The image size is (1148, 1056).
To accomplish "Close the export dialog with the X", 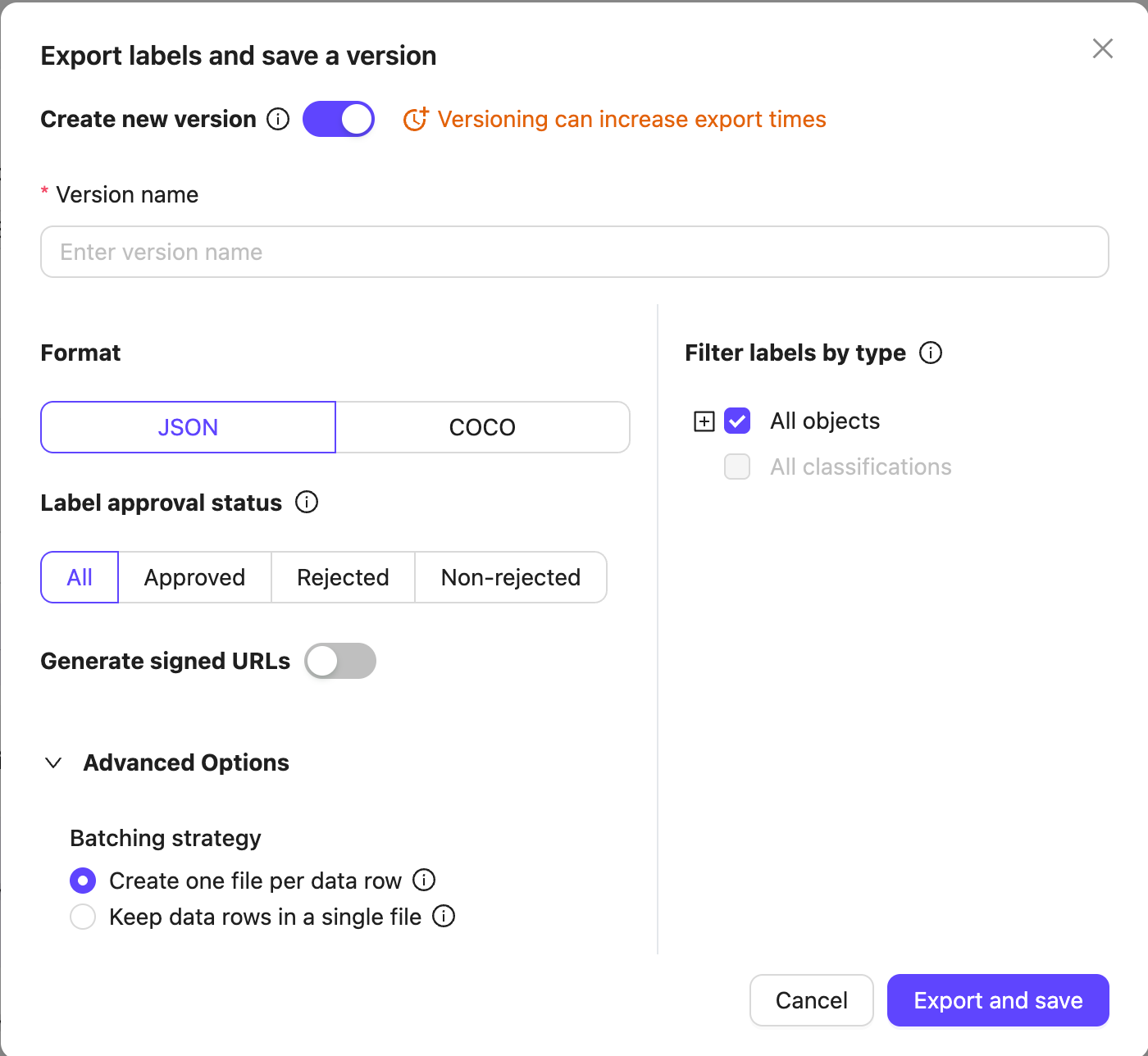I will pyautogui.click(x=1103, y=48).
